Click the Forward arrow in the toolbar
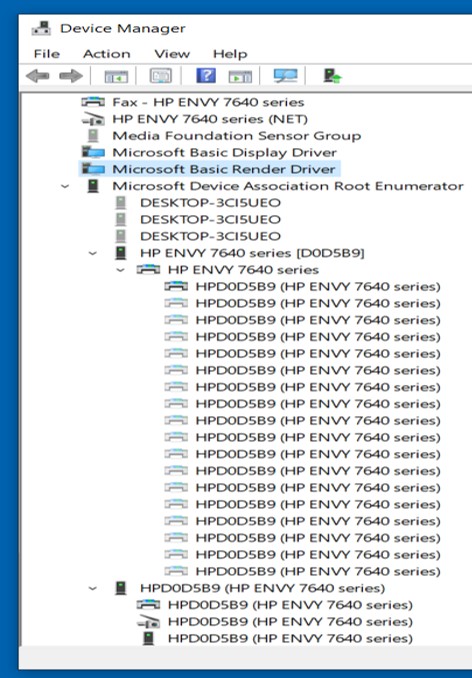Image resolution: width=472 pixels, height=678 pixels. (71, 76)
